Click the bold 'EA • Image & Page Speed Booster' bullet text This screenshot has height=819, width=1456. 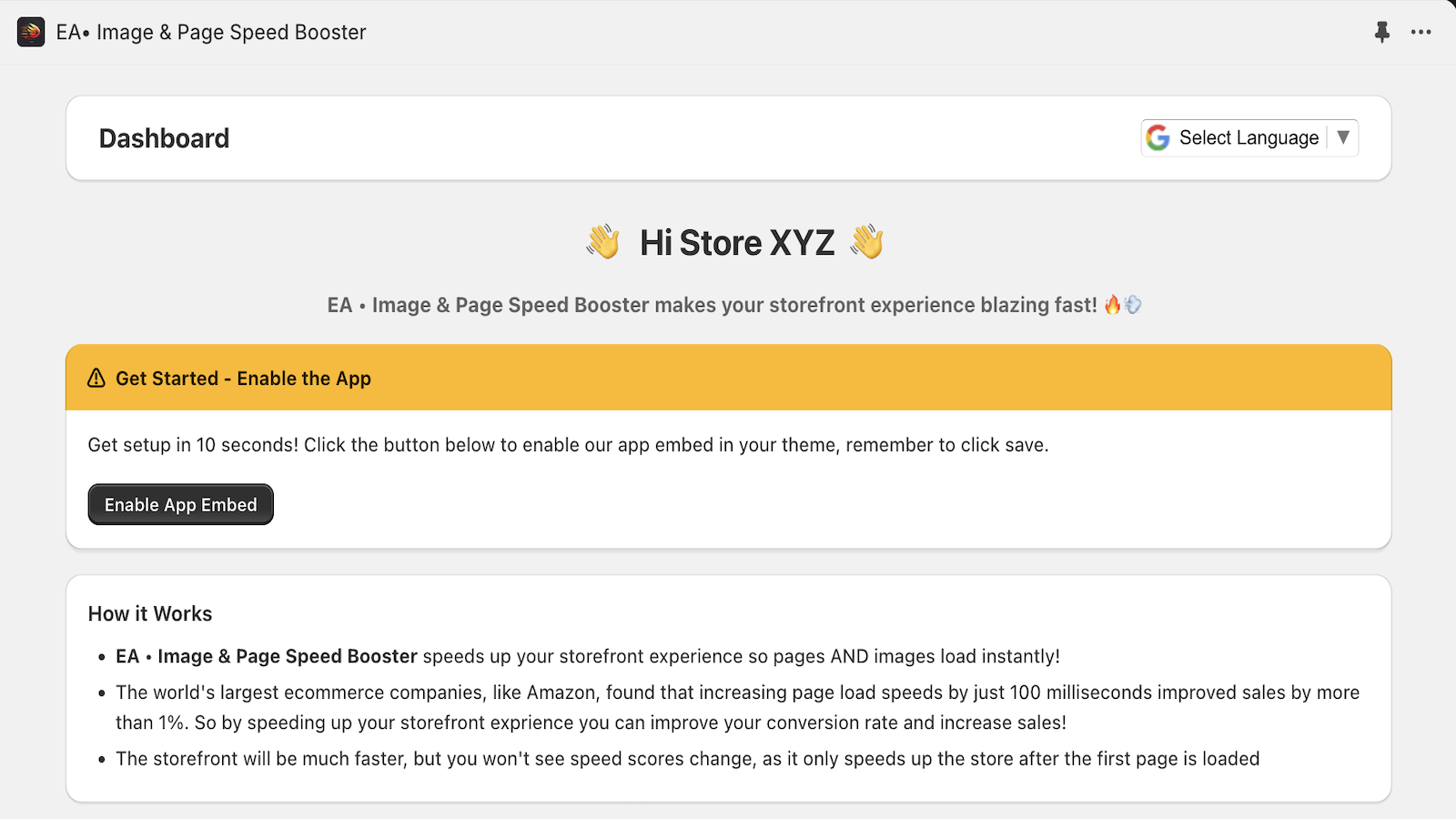click(x=267, y=657)
